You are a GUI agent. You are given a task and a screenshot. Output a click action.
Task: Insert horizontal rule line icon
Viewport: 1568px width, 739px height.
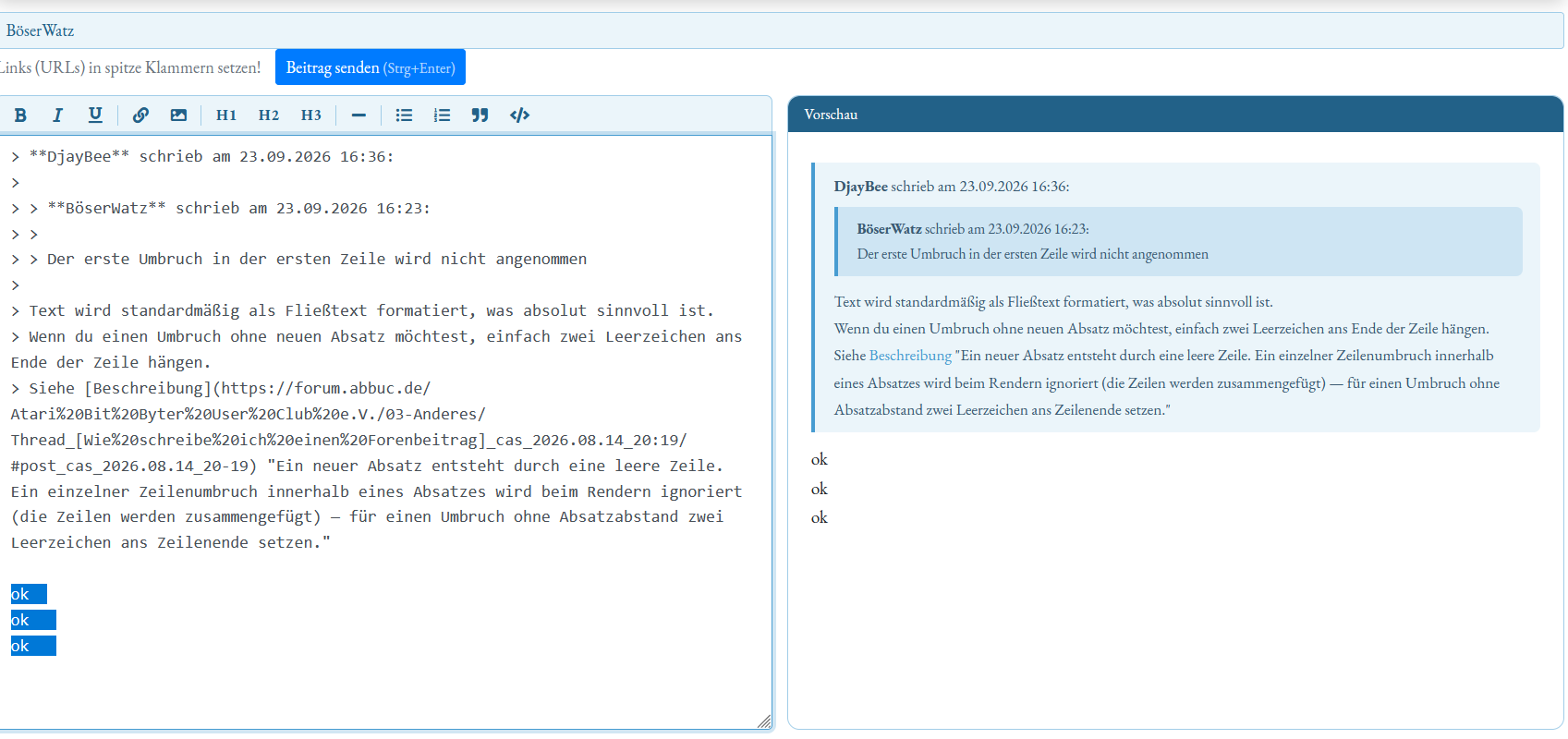[x=359, y=115]
